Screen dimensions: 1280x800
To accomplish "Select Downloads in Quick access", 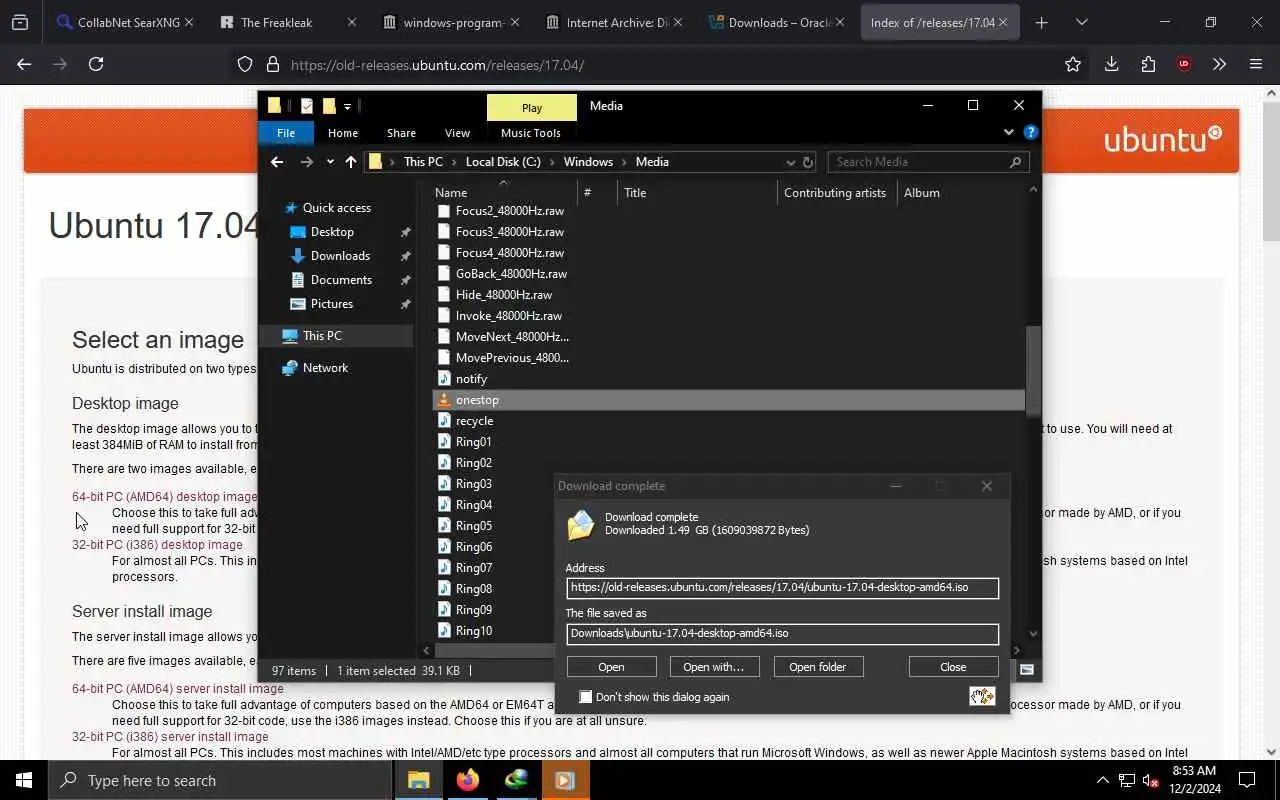I will [340, 256].
